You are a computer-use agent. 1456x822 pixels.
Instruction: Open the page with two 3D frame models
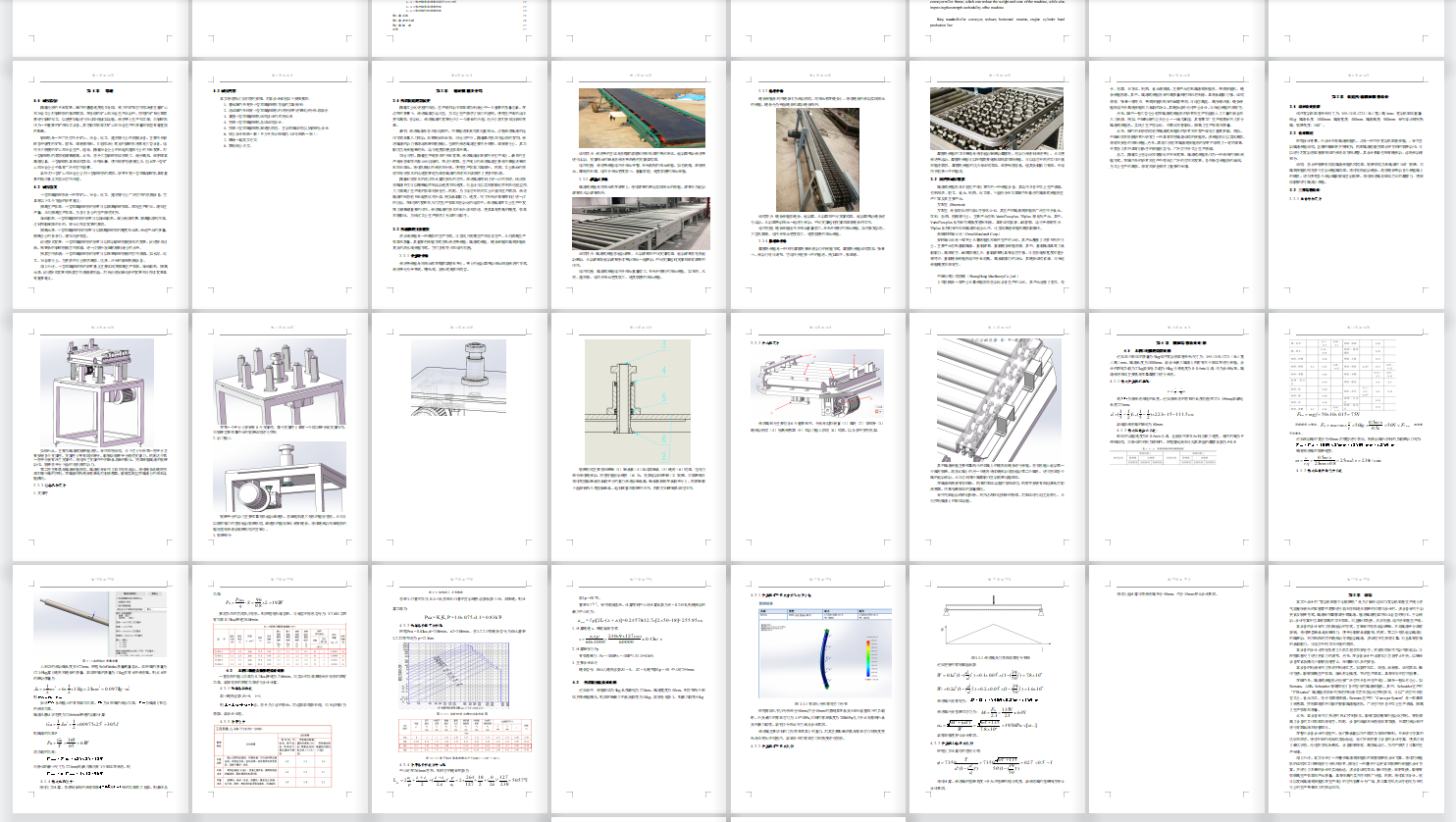click(281, 437)
